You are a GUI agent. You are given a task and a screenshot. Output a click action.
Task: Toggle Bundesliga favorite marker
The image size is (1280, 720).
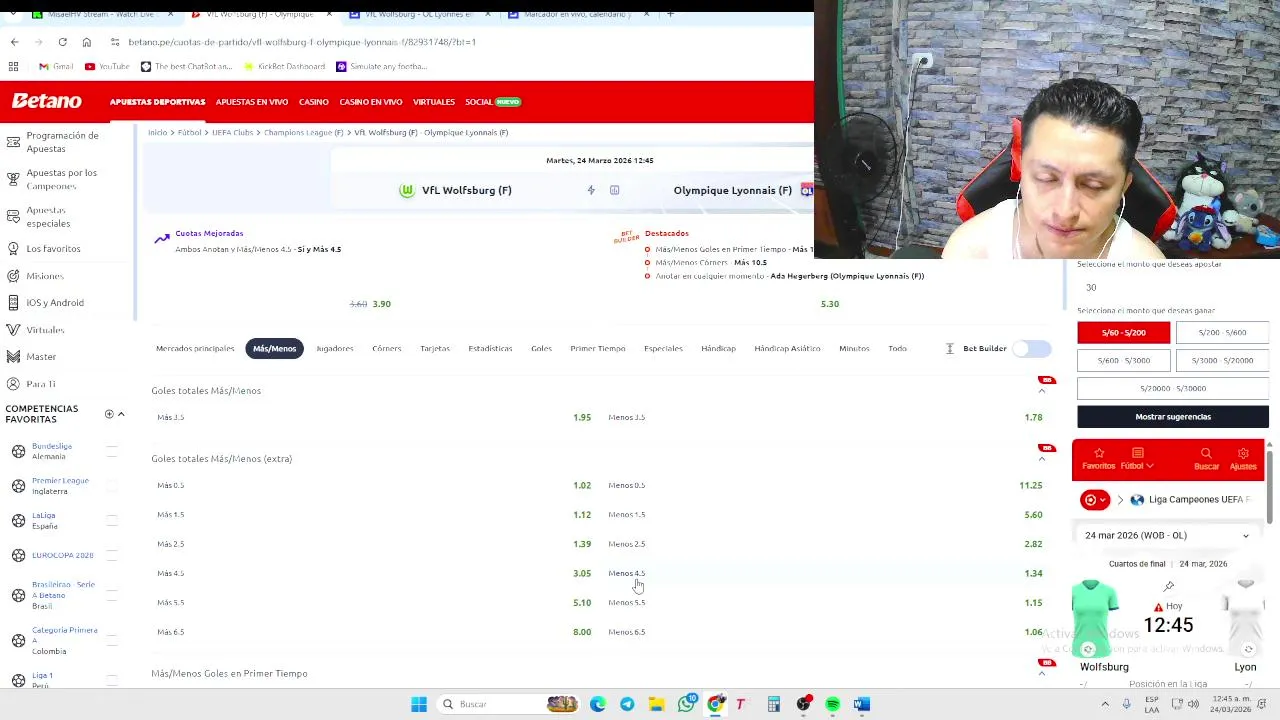[112, 451]
